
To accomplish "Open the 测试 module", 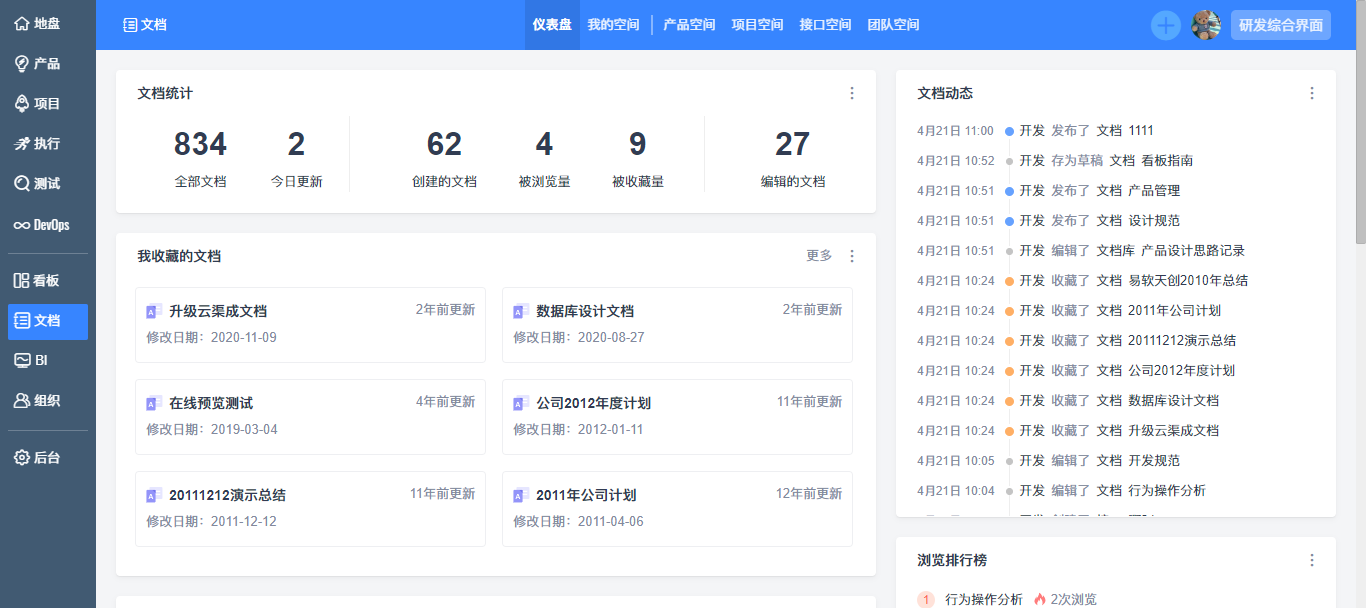I will (40, 184).
